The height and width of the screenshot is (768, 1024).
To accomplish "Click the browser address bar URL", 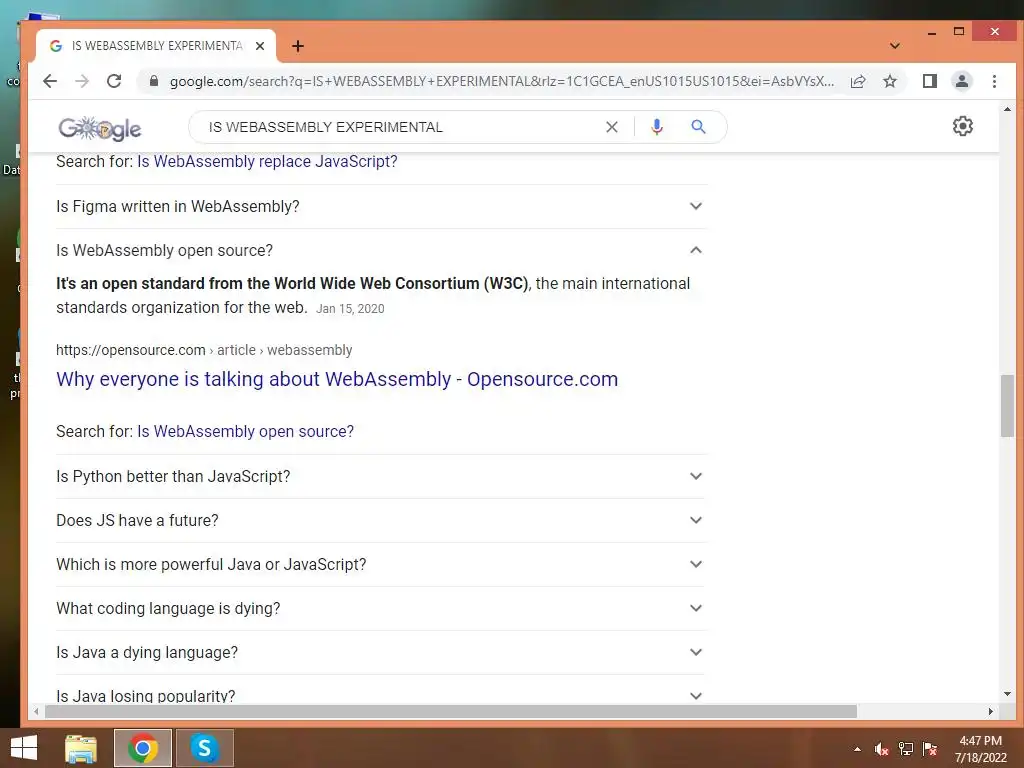I will pos(502,81).
